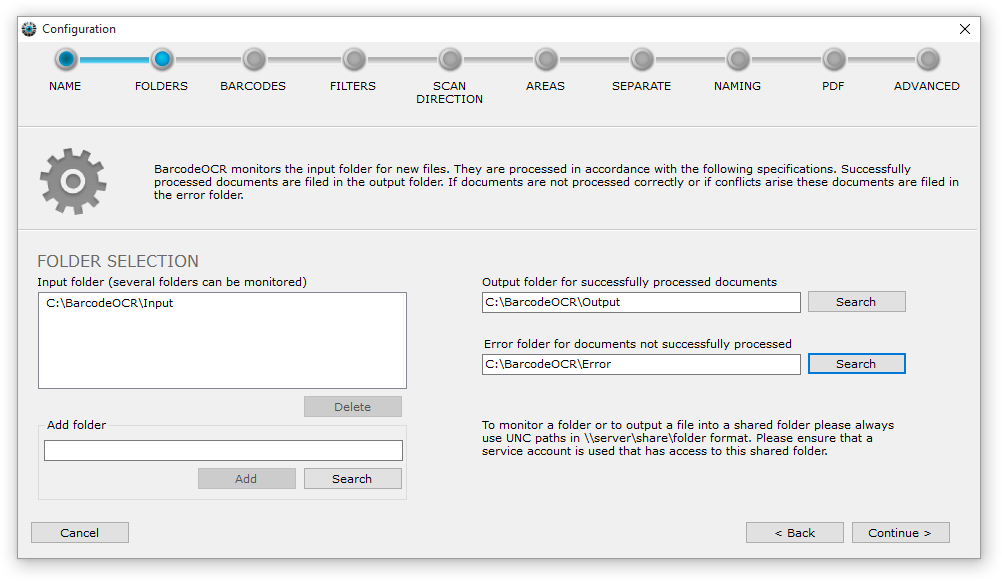1002x581 pixels.
Task: Click the PDF step label
Action: click(x=833, y=86)
